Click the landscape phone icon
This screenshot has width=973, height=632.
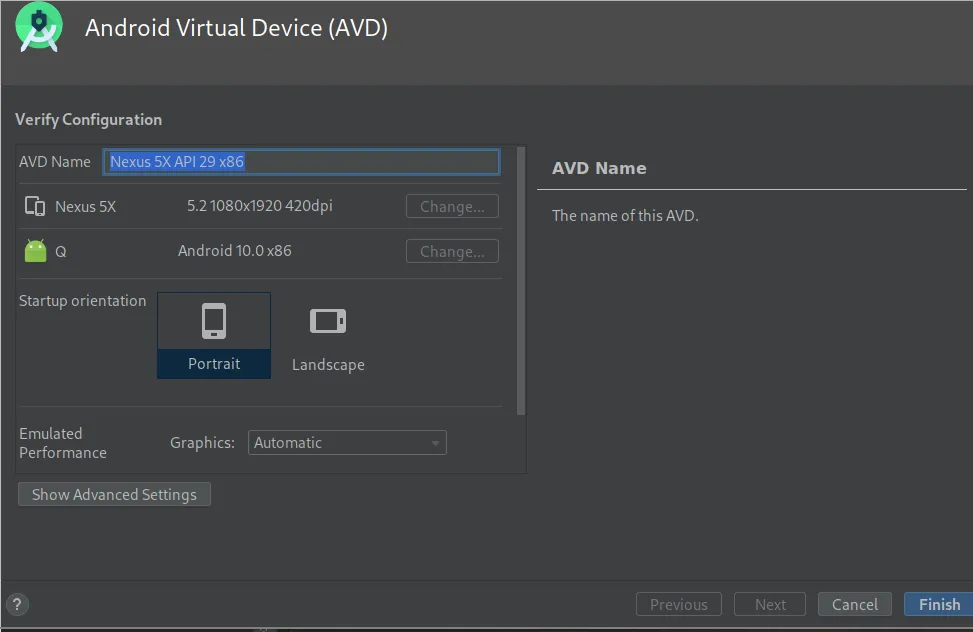pyautogui.click(x=328, y=321)
